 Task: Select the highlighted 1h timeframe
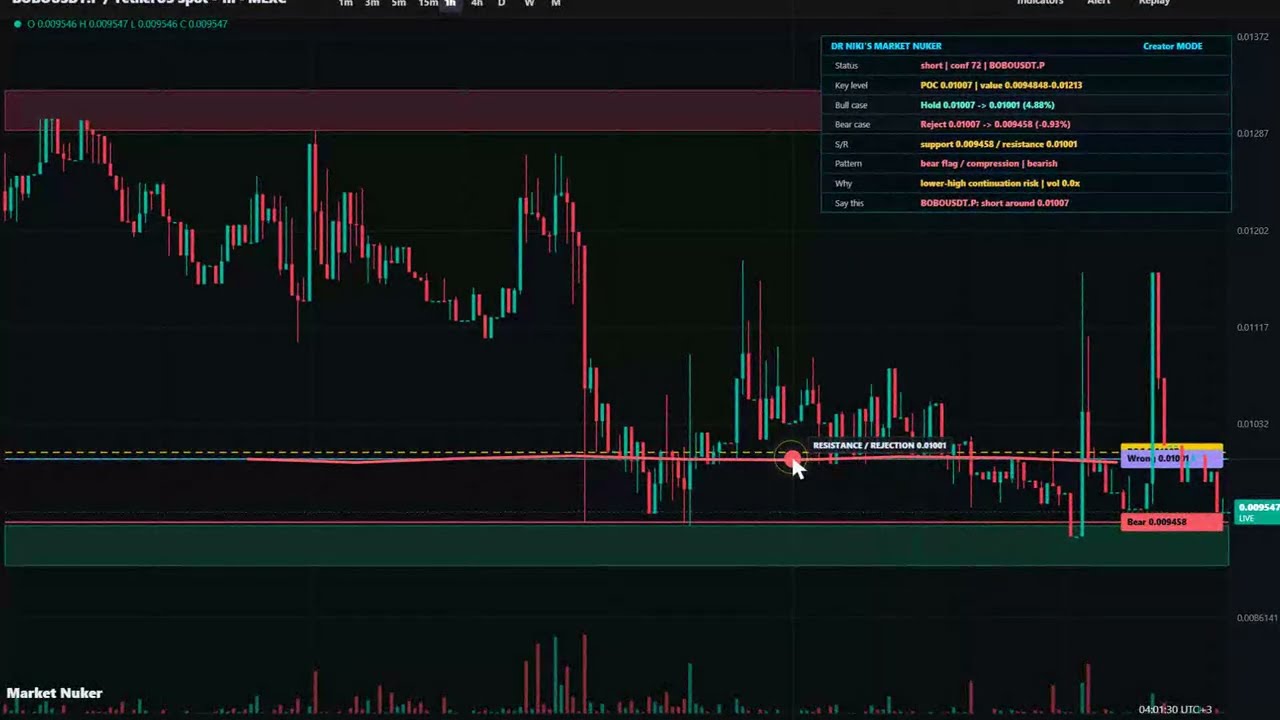[450, 3]
